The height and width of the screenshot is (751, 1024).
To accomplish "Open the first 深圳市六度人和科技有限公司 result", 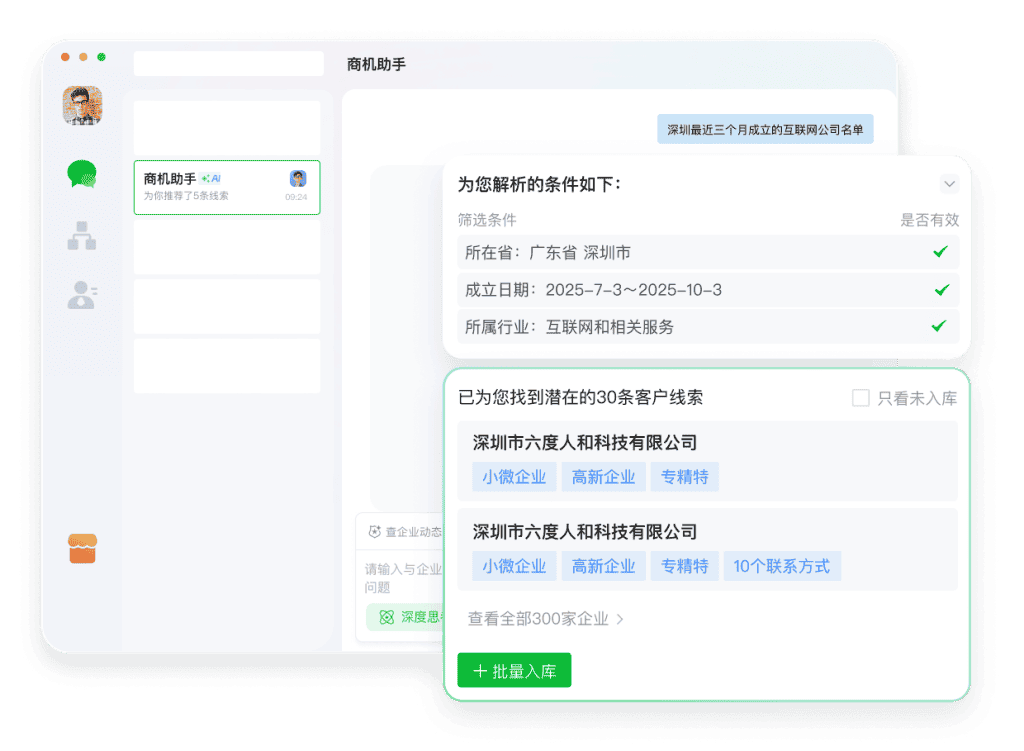I will click(585, 443).
